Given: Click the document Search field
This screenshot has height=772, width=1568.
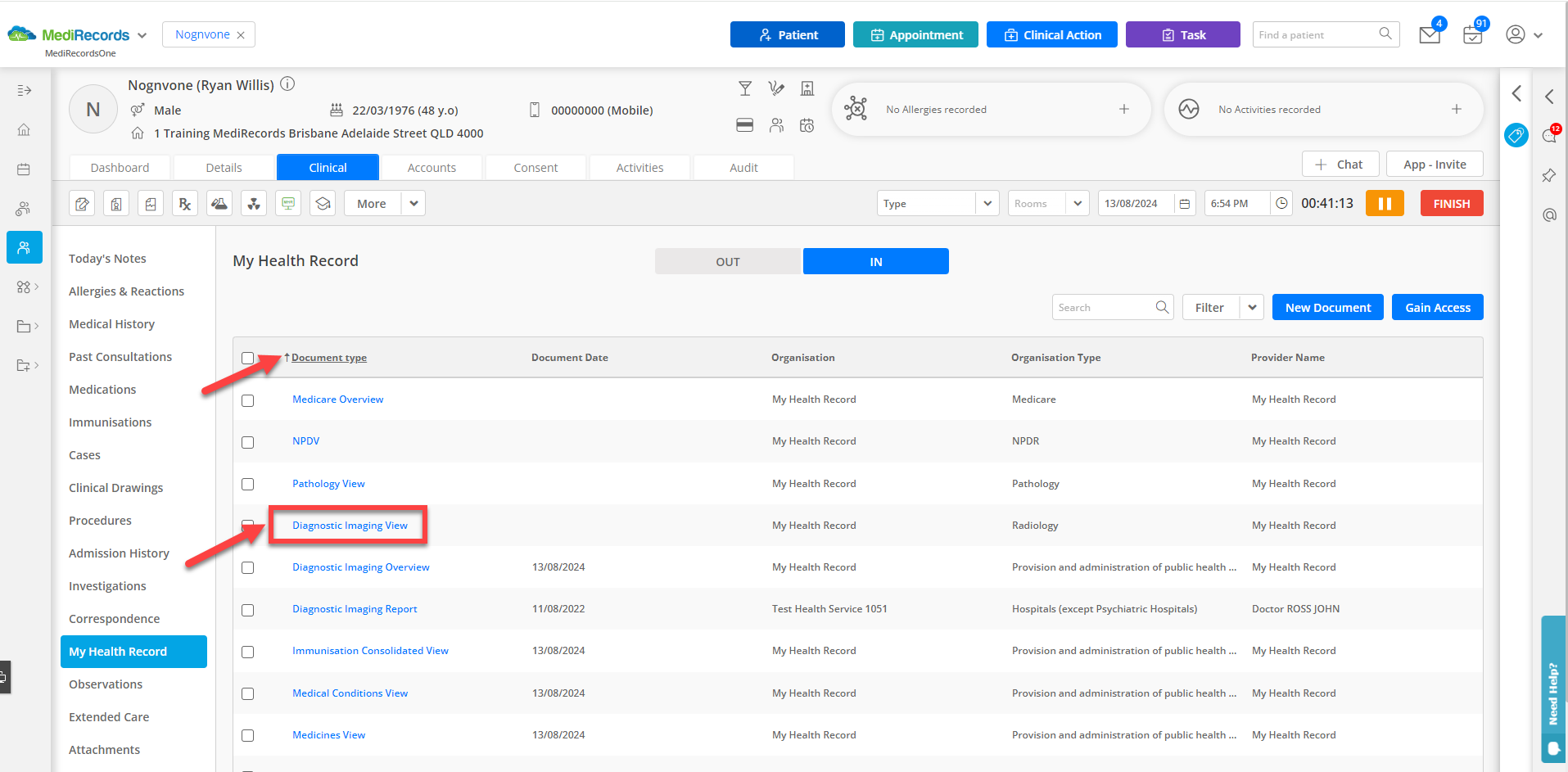Looking at the screenshot, I should point(1113,308).
